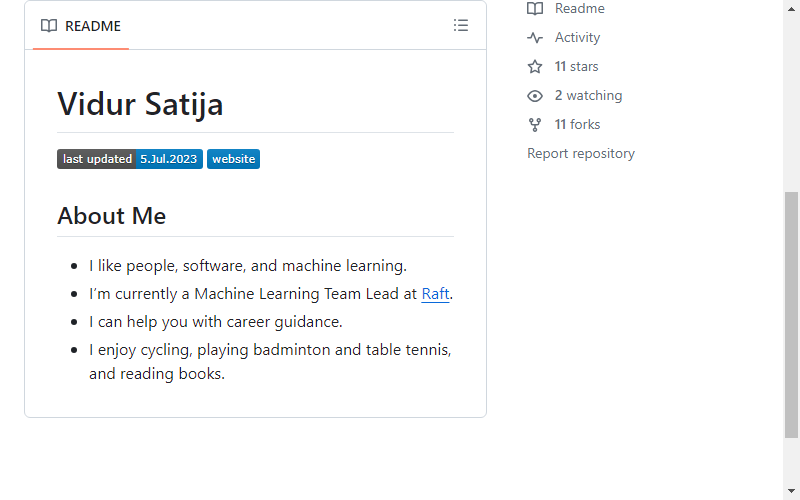View the 11 stars stargazers link

coord(577,66)
